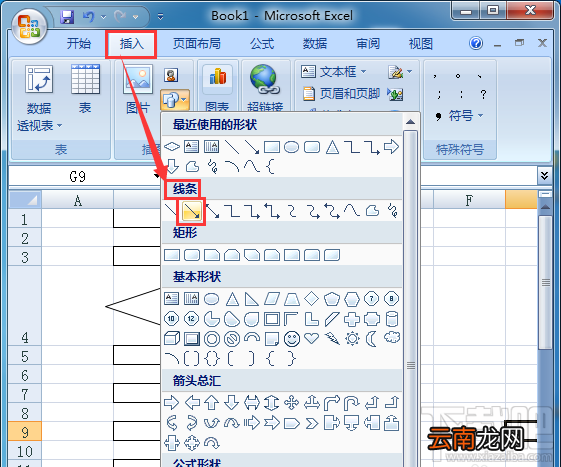Expand the 数据透视表 dropdown arrow
This screenshot has width=561, height=467.
(59, 126)
